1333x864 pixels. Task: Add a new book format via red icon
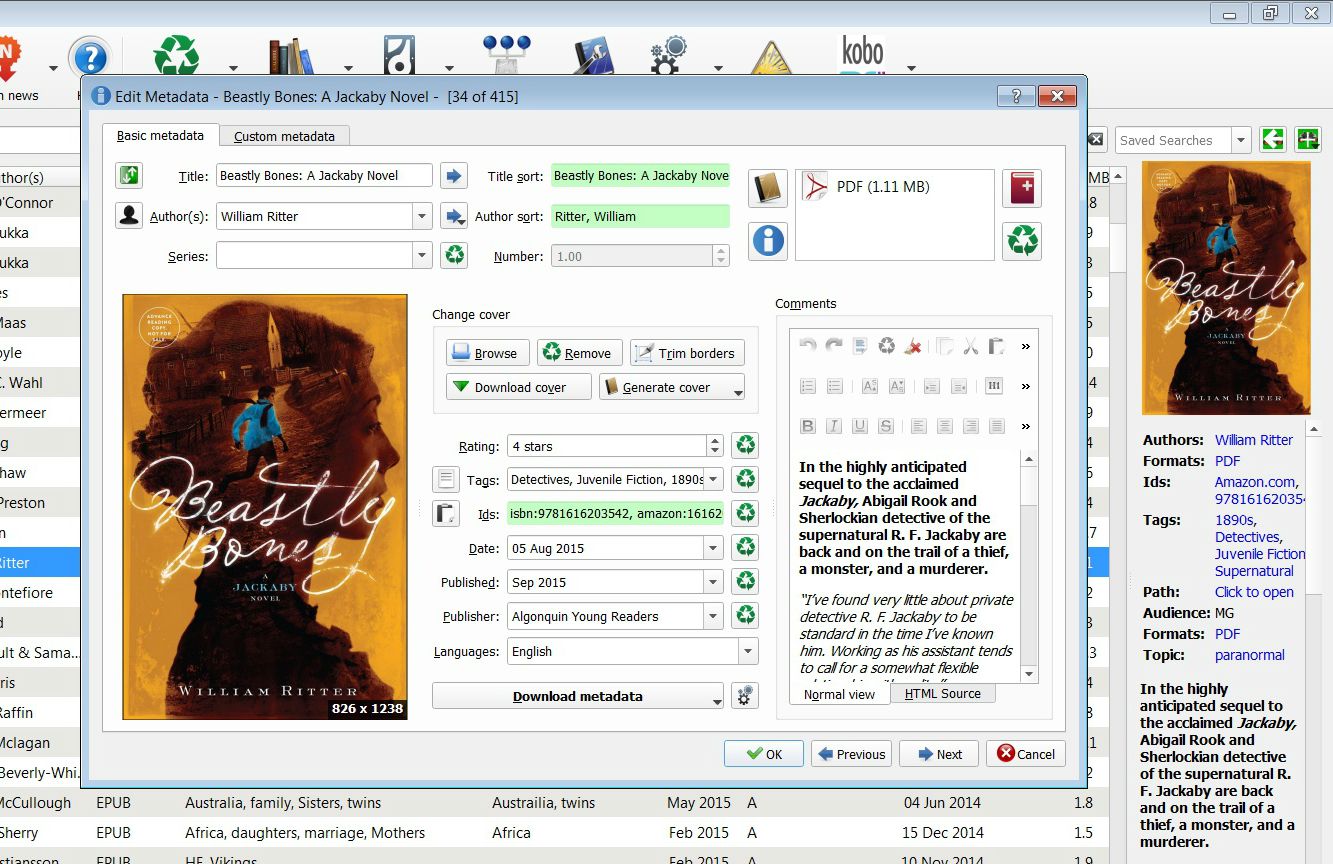coord(1021,187)
